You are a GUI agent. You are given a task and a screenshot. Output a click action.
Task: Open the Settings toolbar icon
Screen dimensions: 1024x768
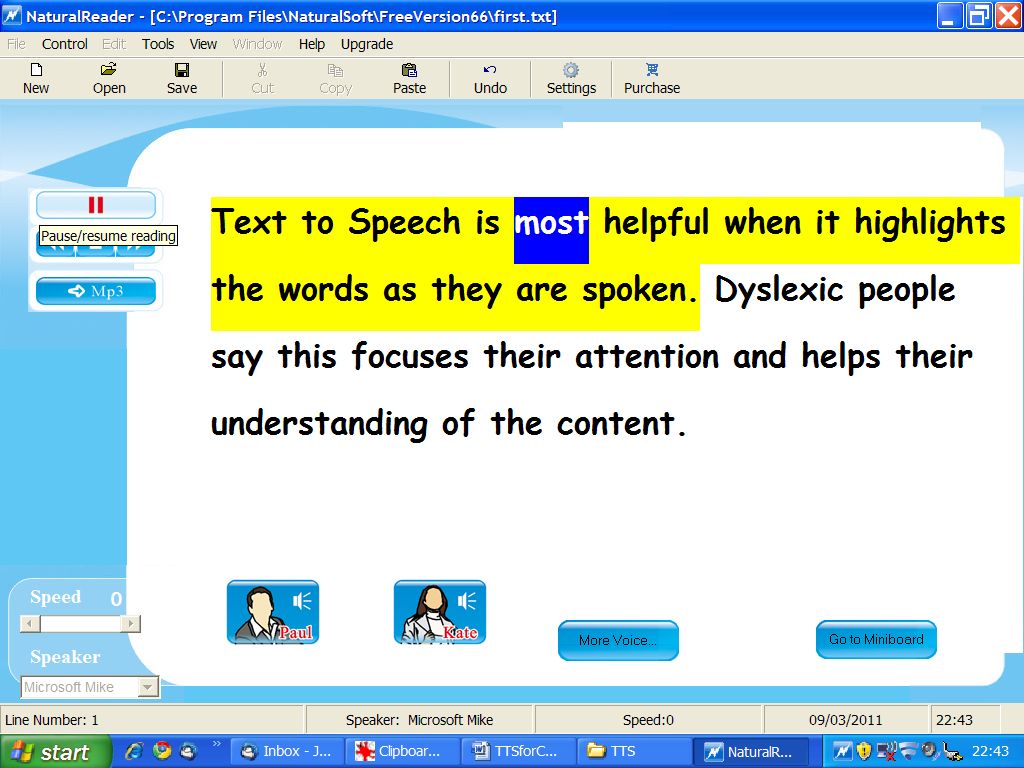(570, 78)
